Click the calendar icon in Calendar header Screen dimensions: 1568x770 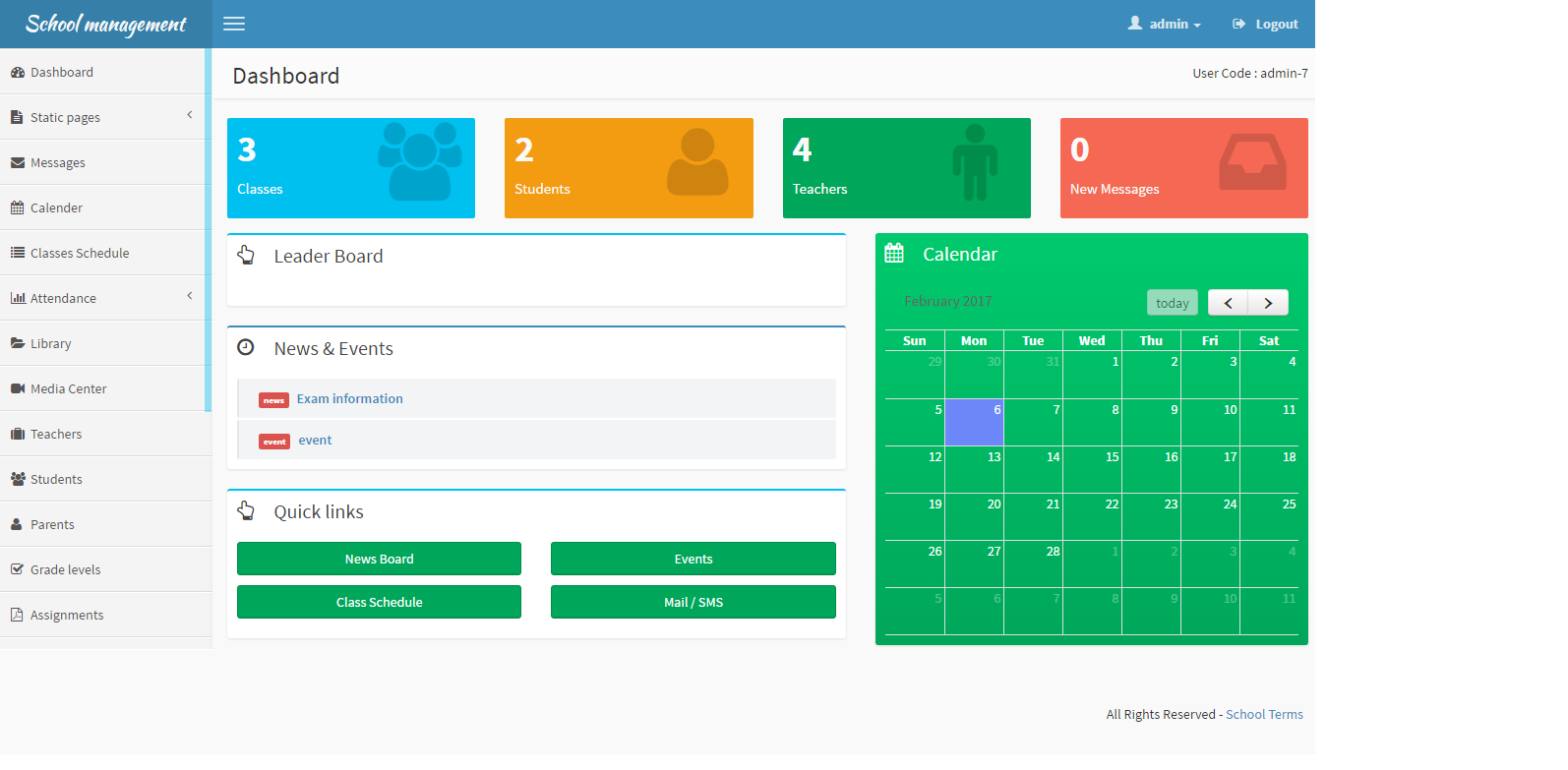pyautogui.click(x=894, y=254)
